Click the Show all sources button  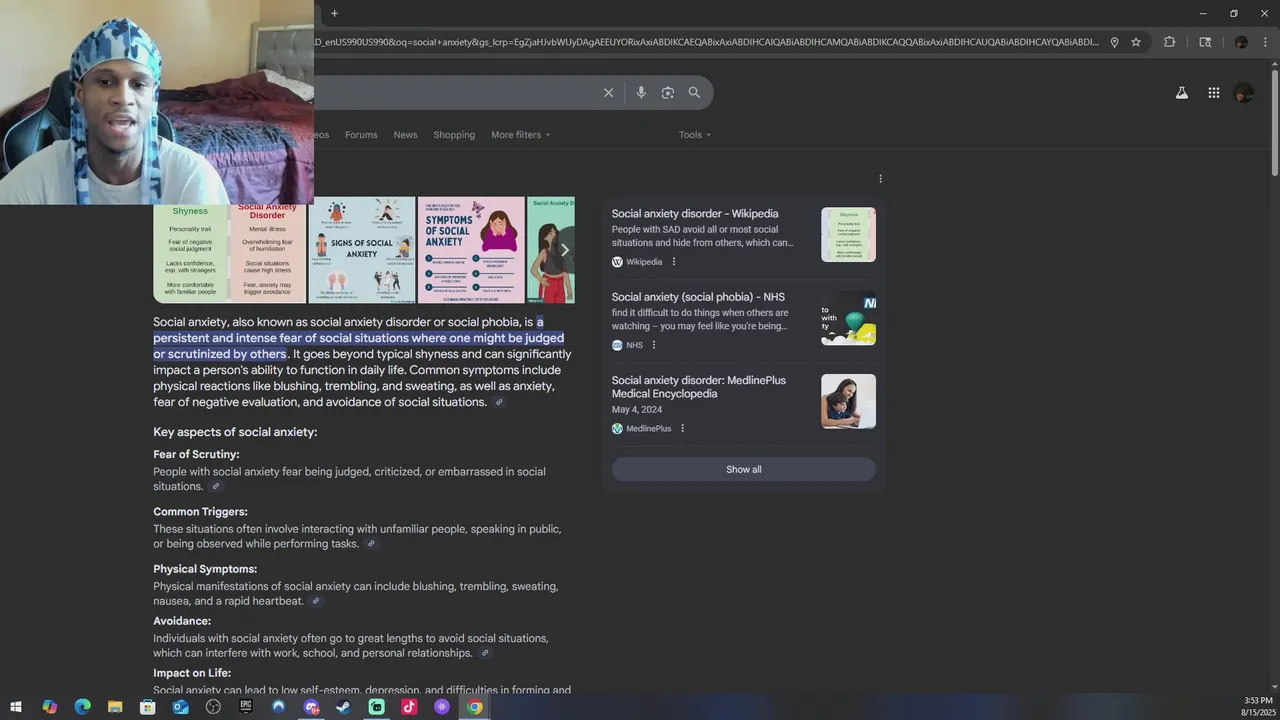pos(744,470)
